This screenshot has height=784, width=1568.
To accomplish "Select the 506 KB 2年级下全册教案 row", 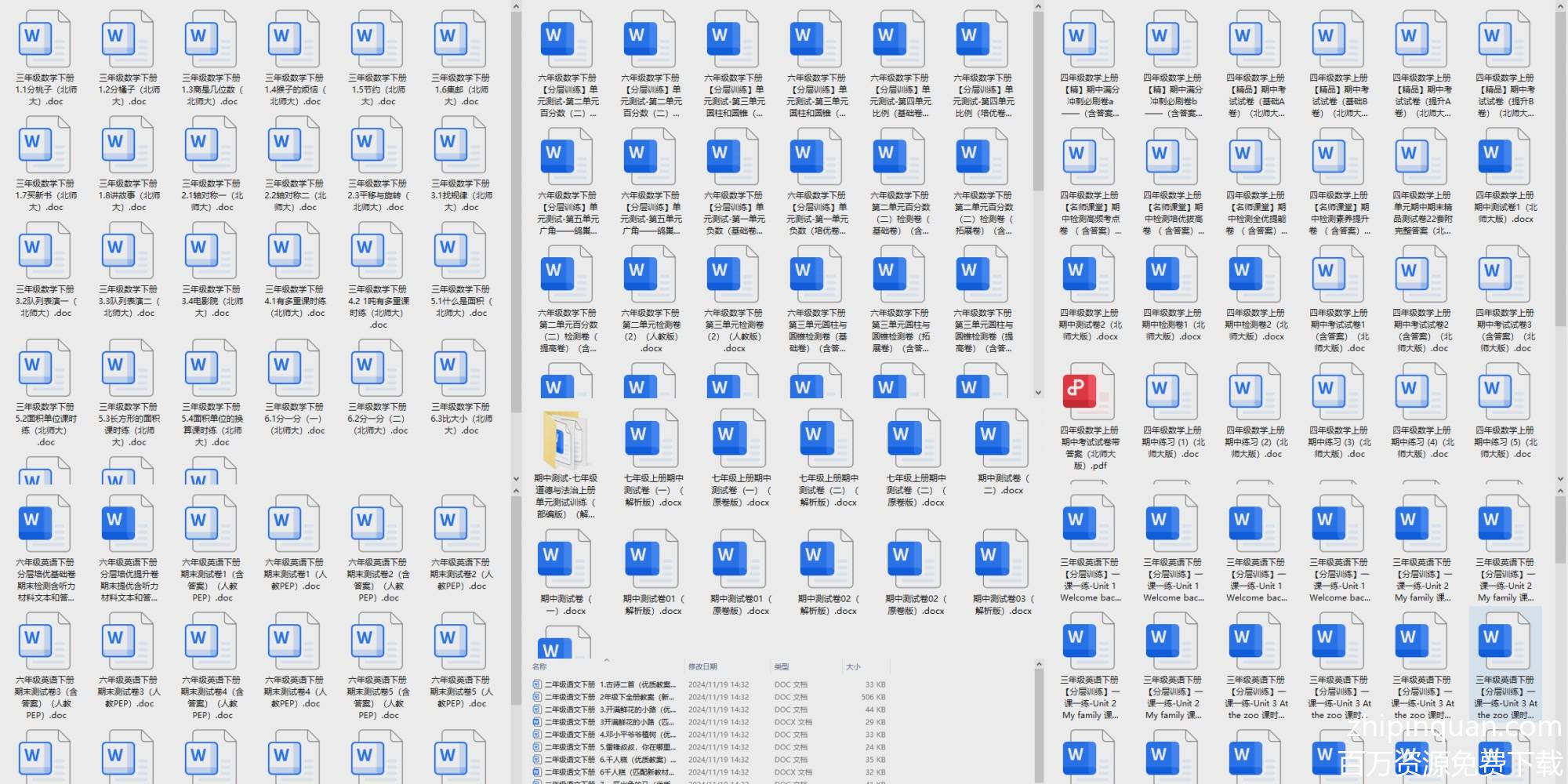I will 610,697.
